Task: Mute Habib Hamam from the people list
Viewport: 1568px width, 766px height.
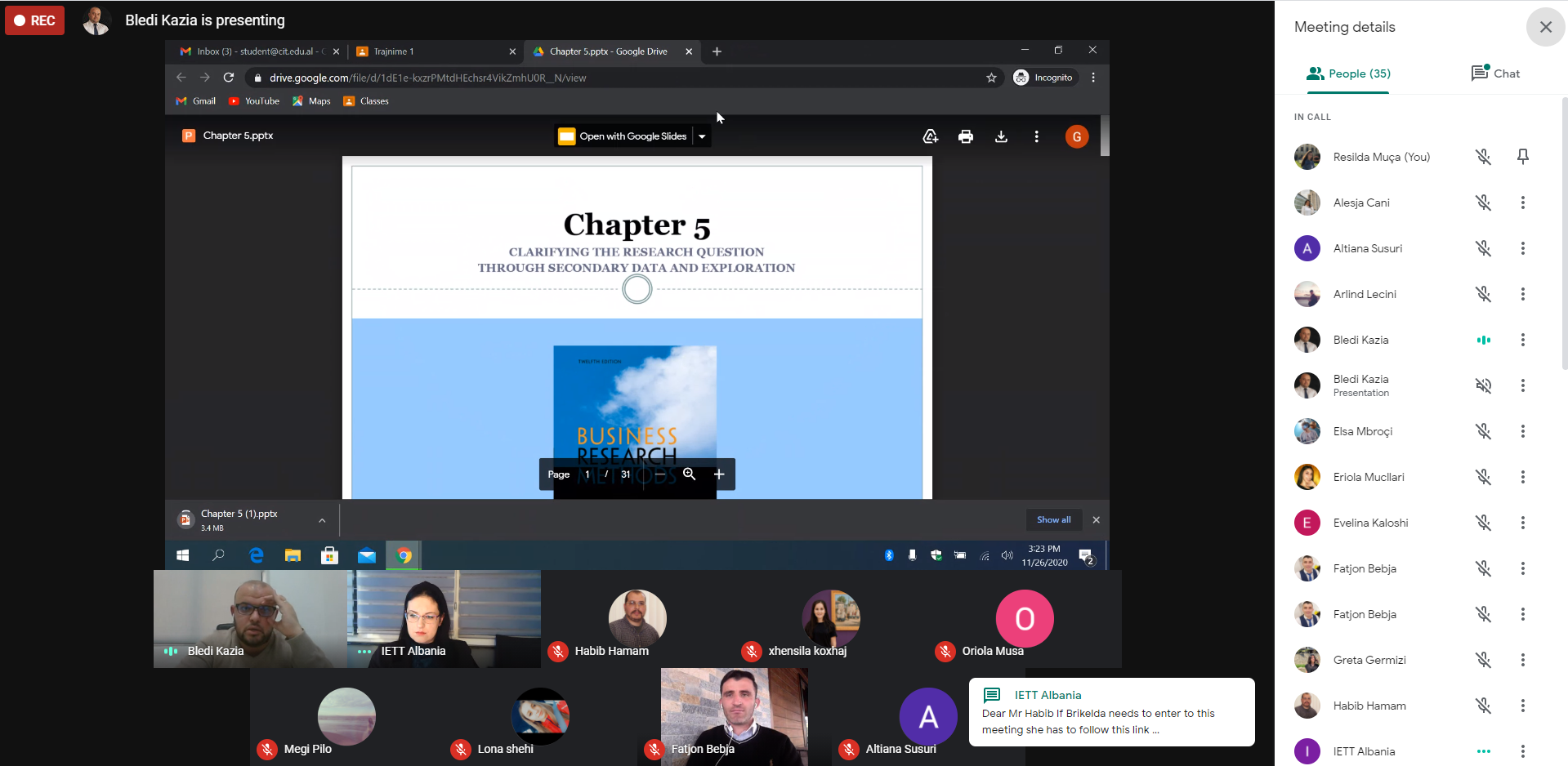Action: [x=1483, y=706]
